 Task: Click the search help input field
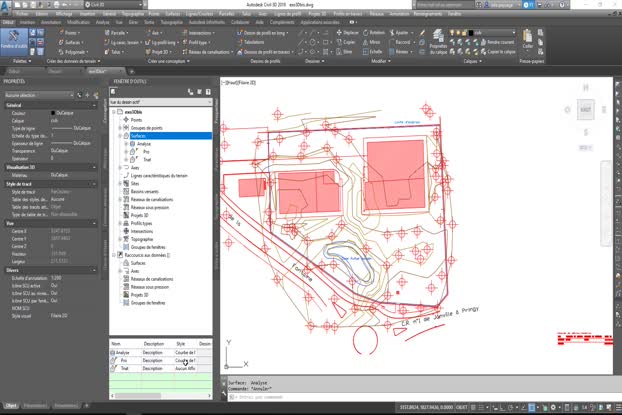click(444, 5)
